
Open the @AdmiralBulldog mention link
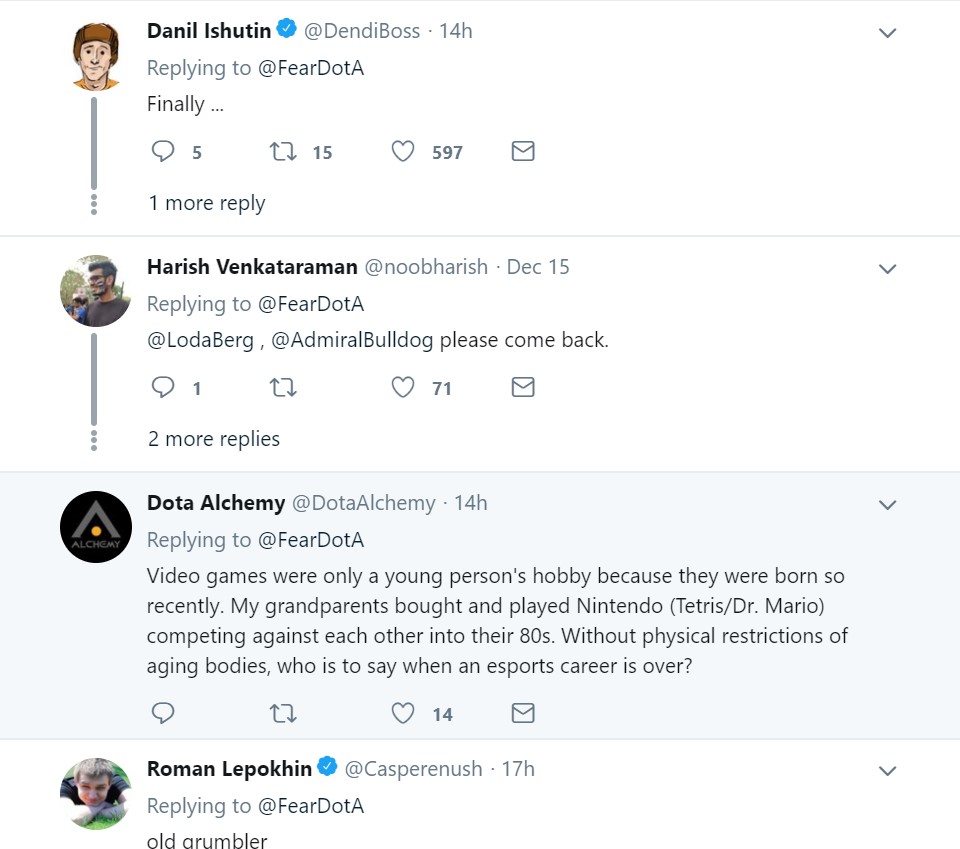point(352,340)
